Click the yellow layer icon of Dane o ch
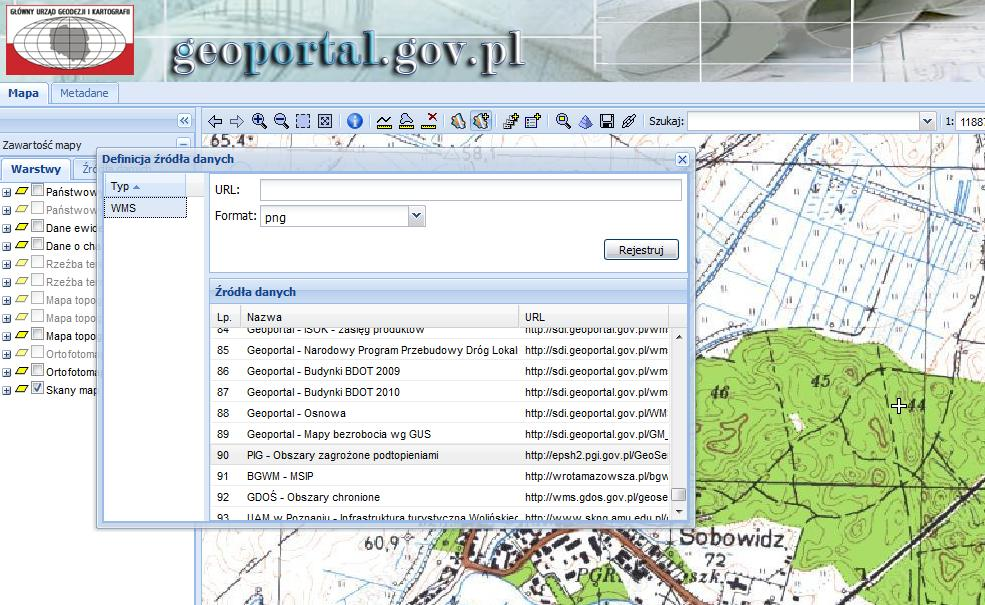 (x=21, y=245)
